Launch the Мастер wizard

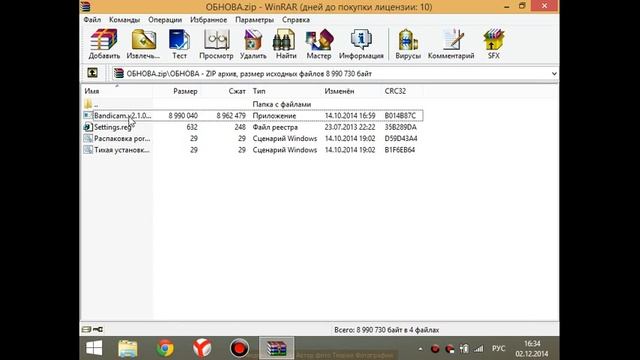click(319, 44)
